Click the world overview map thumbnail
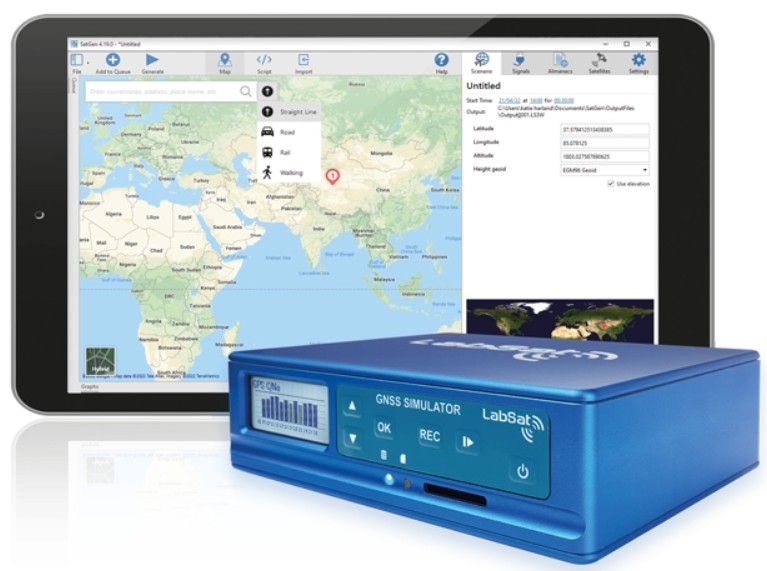This screenshot has width=767, height=571. 560,319
